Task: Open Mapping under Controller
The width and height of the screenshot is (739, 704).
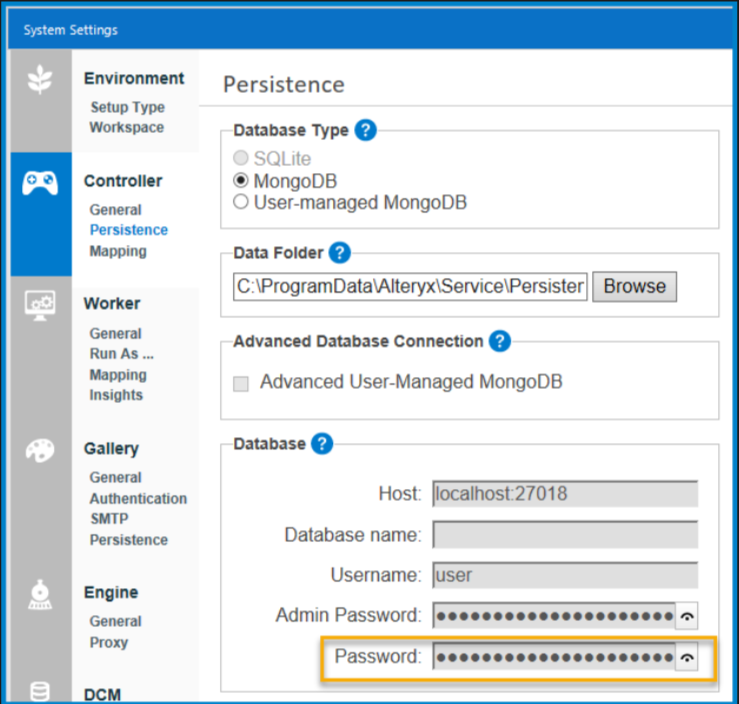Action: [118, 251]
